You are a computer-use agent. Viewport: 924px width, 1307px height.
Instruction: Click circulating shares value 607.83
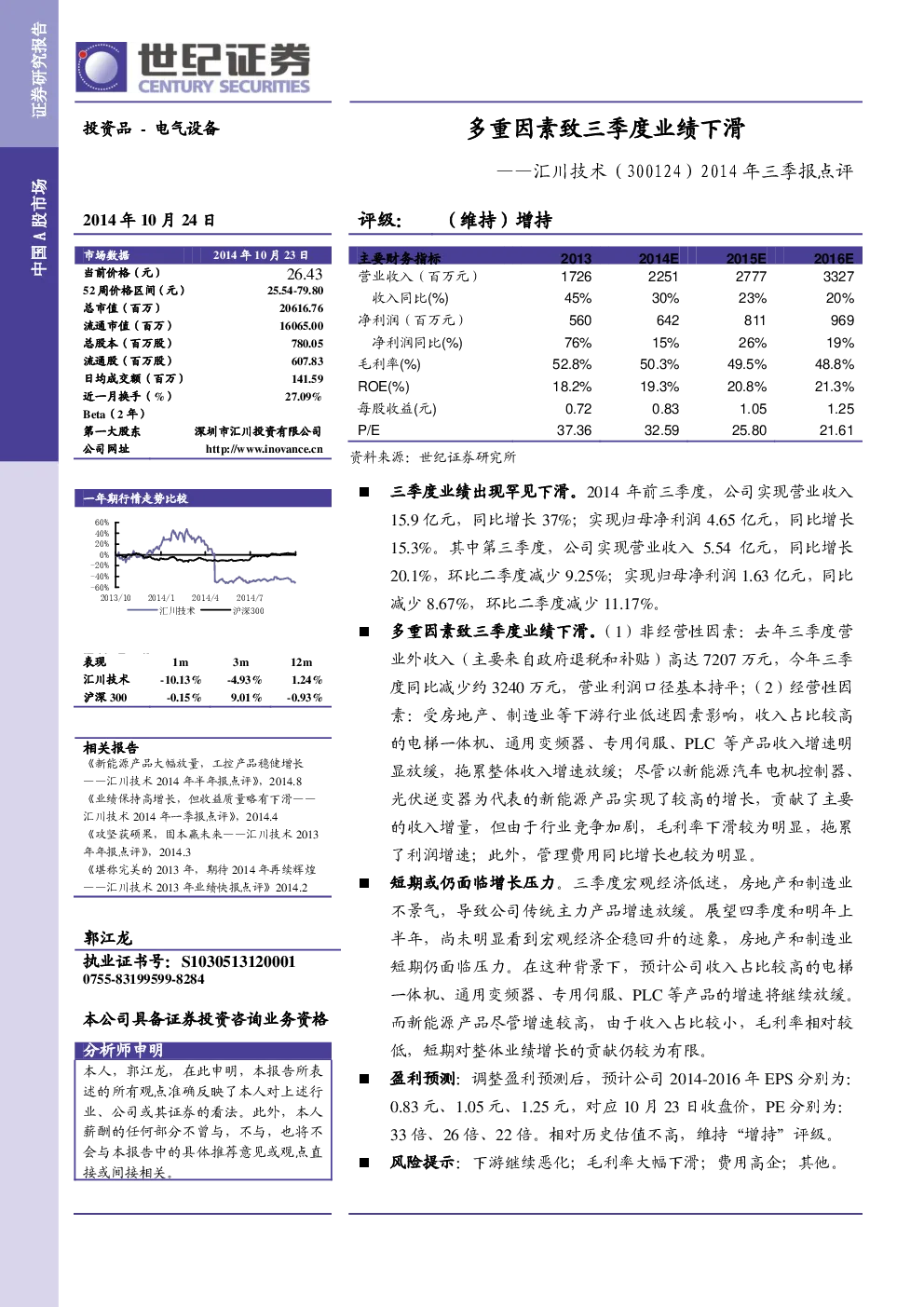point(307,361)
